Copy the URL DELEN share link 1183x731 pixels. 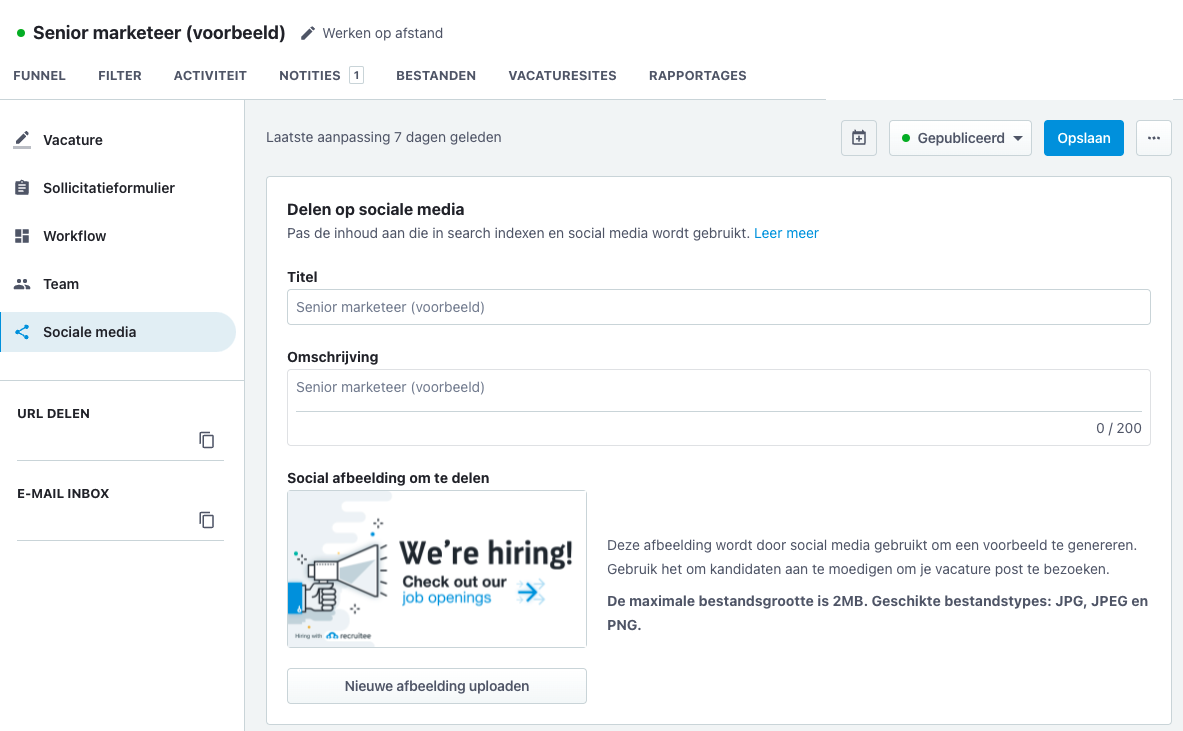coord(206,439)
